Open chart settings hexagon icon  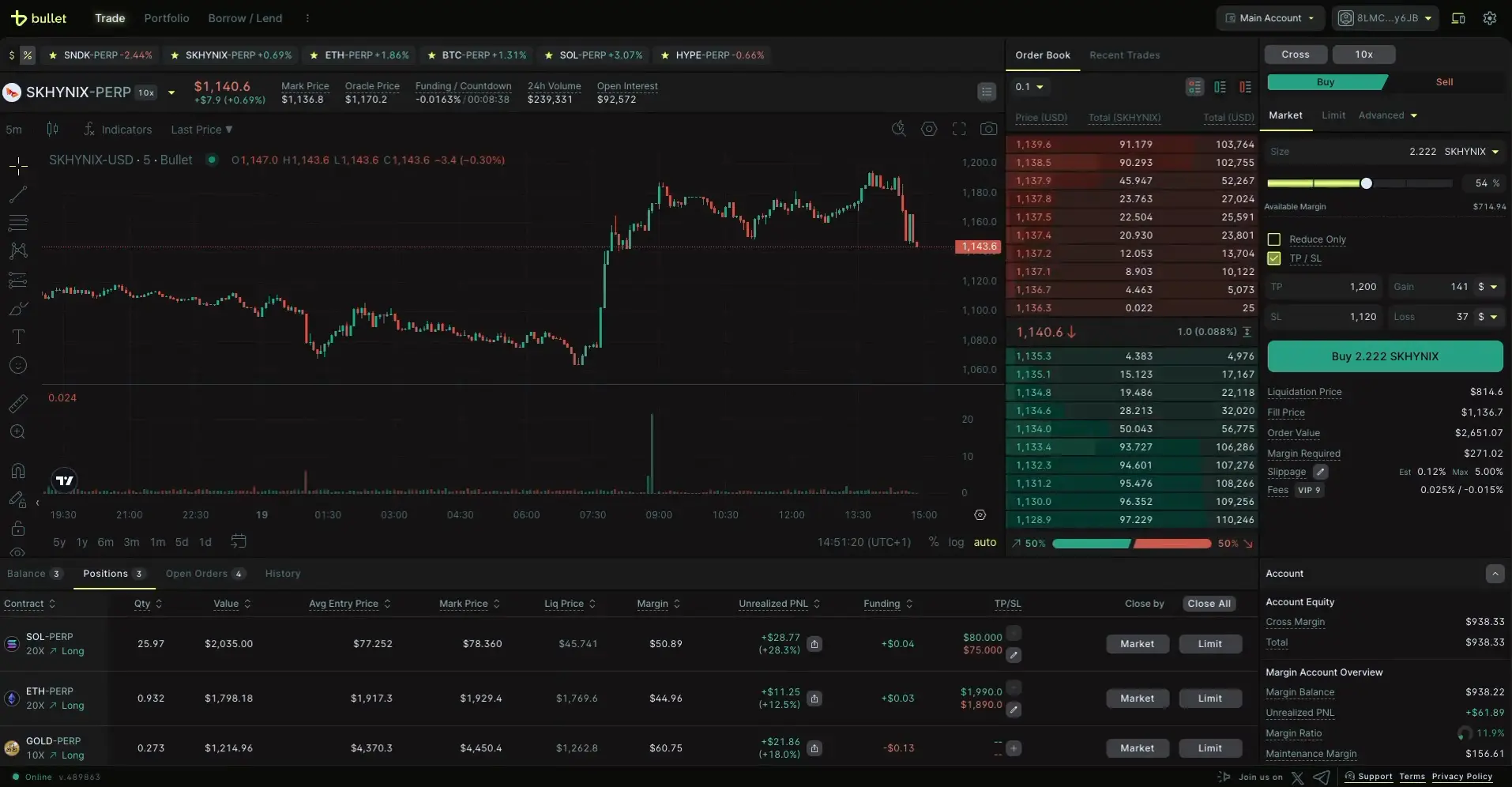(x=929, y=129)
